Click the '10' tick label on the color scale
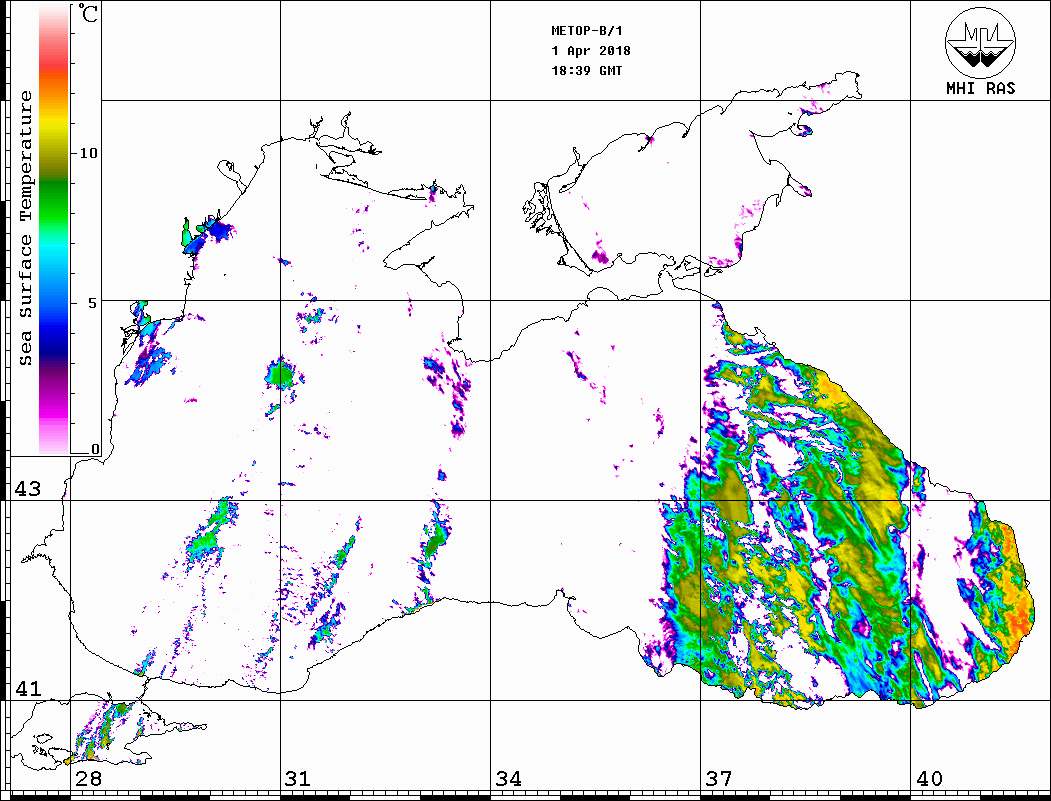The width and height of the screenshot is (1051, 801). [88, 153]
